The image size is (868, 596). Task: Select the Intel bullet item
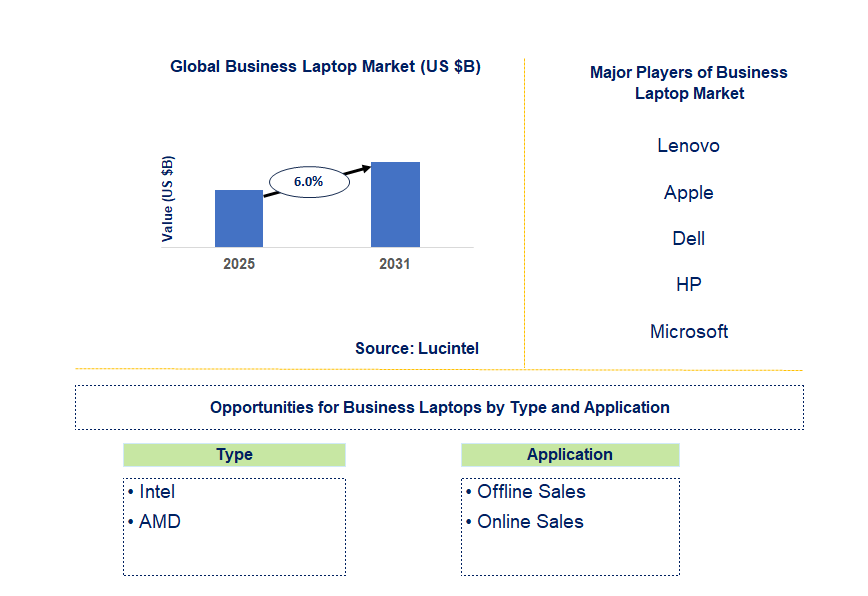pyautogui.click(x=151, y=491)
